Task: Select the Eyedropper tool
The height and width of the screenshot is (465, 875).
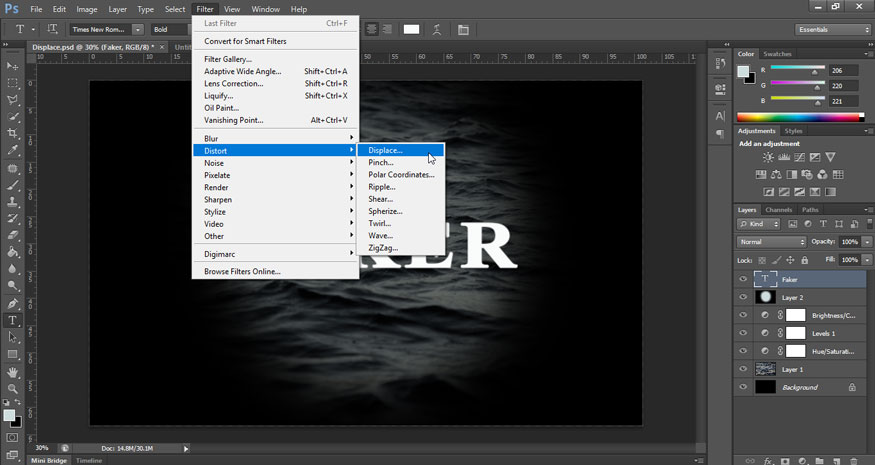Action: click(12, 150)
